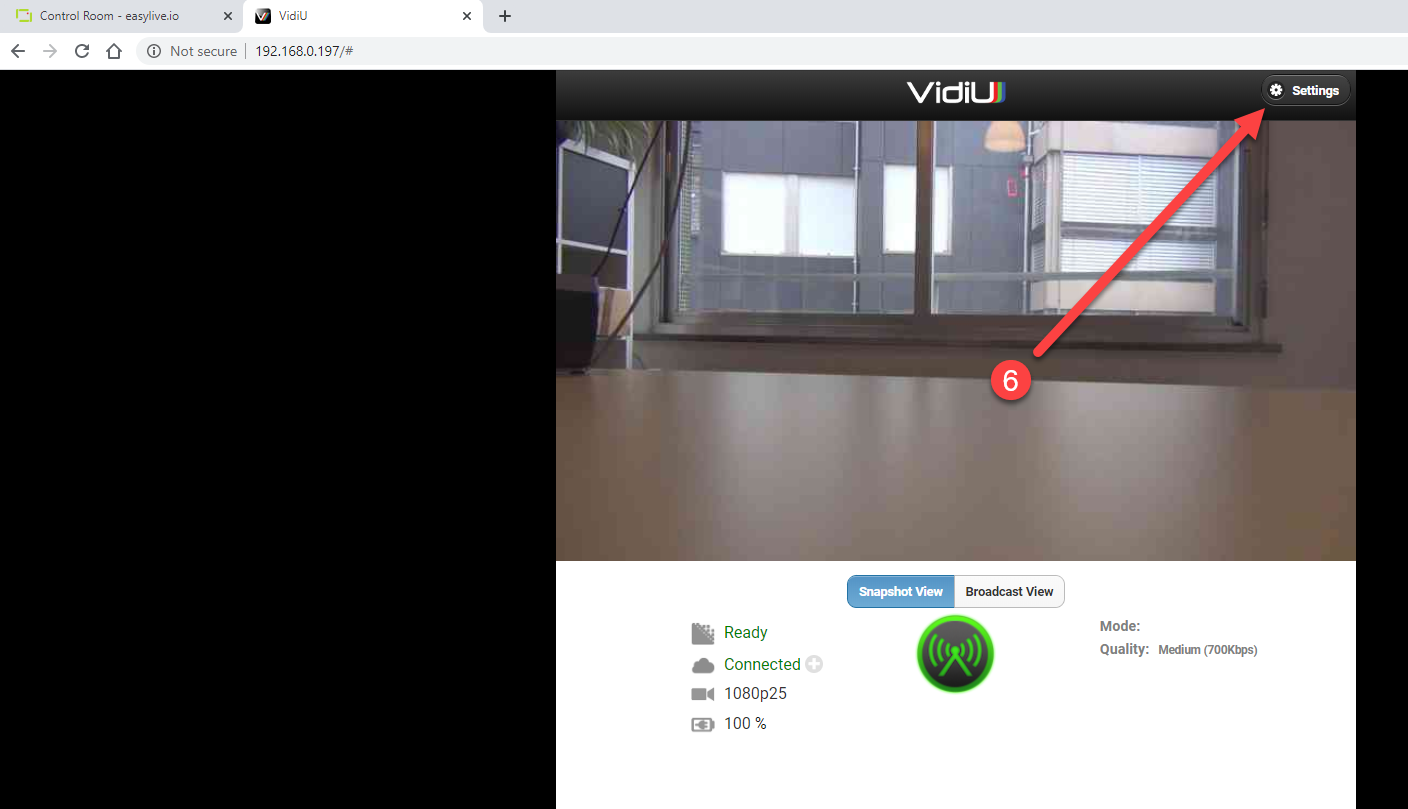Click the camera preview snapshot

[x=956, y=341]
